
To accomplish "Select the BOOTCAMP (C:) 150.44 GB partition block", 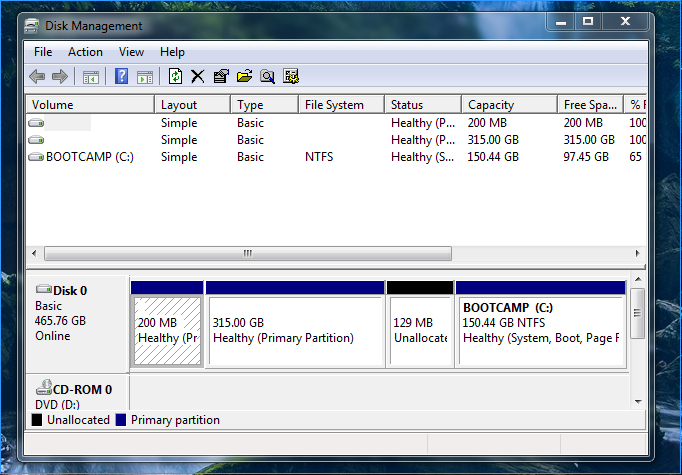I will pos(541,331).
